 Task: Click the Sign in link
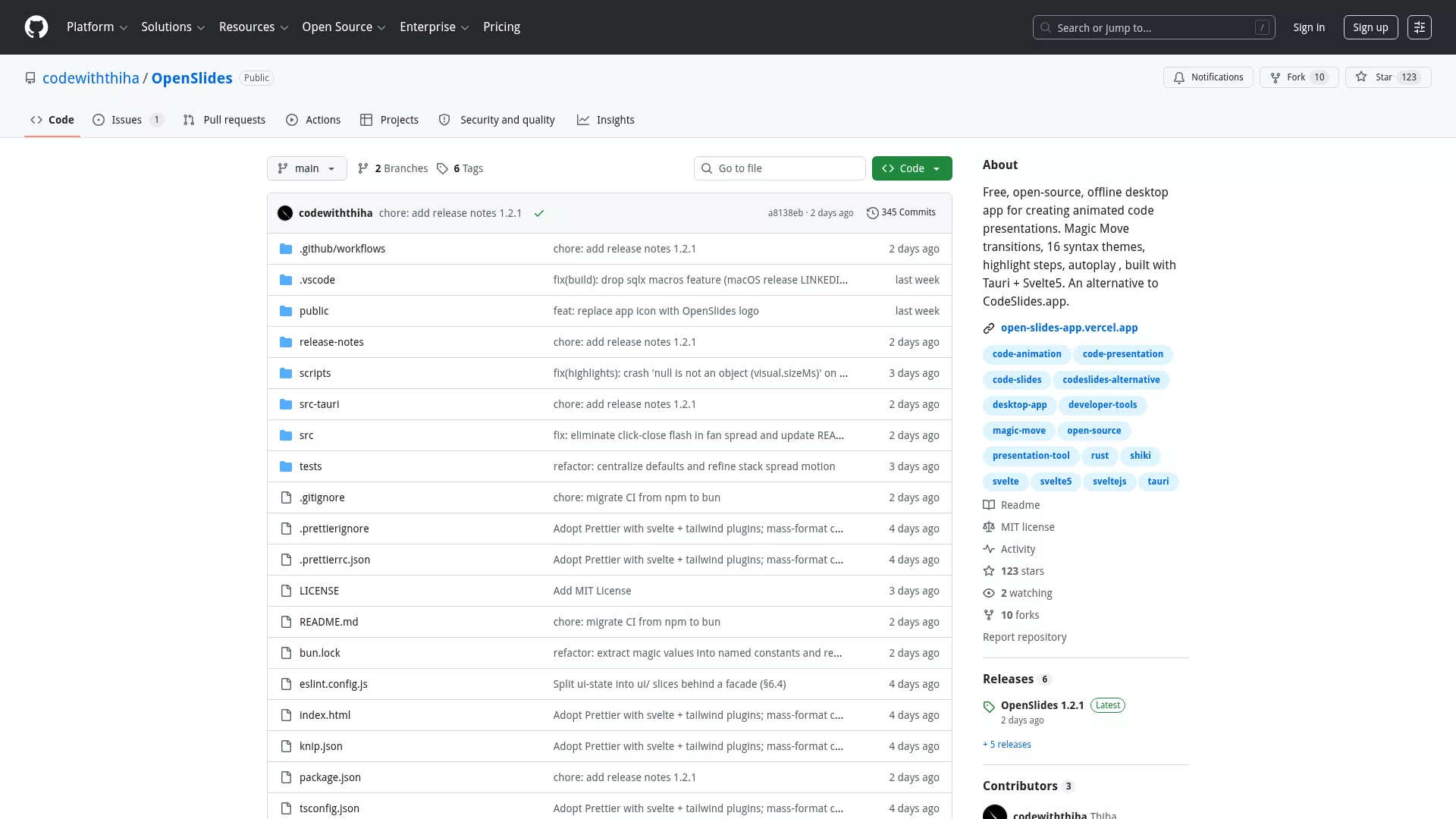1309,27
